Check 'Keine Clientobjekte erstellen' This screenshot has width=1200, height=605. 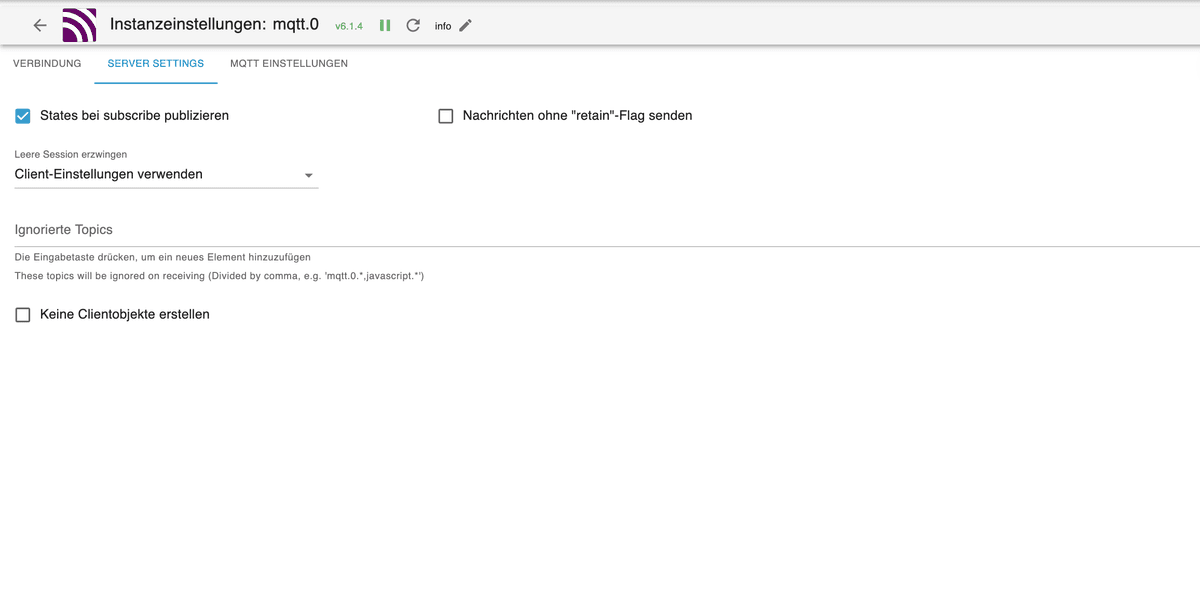(22, 314)
